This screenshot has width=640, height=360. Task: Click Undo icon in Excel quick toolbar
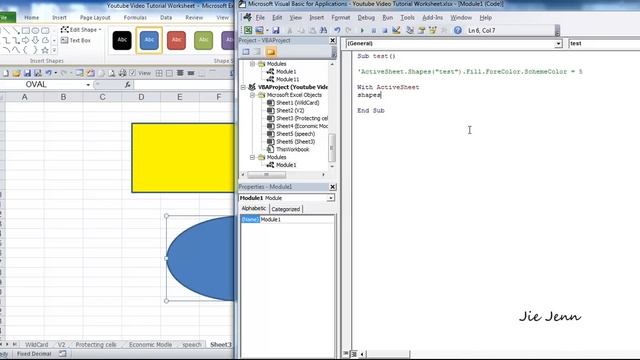(48, 73)
